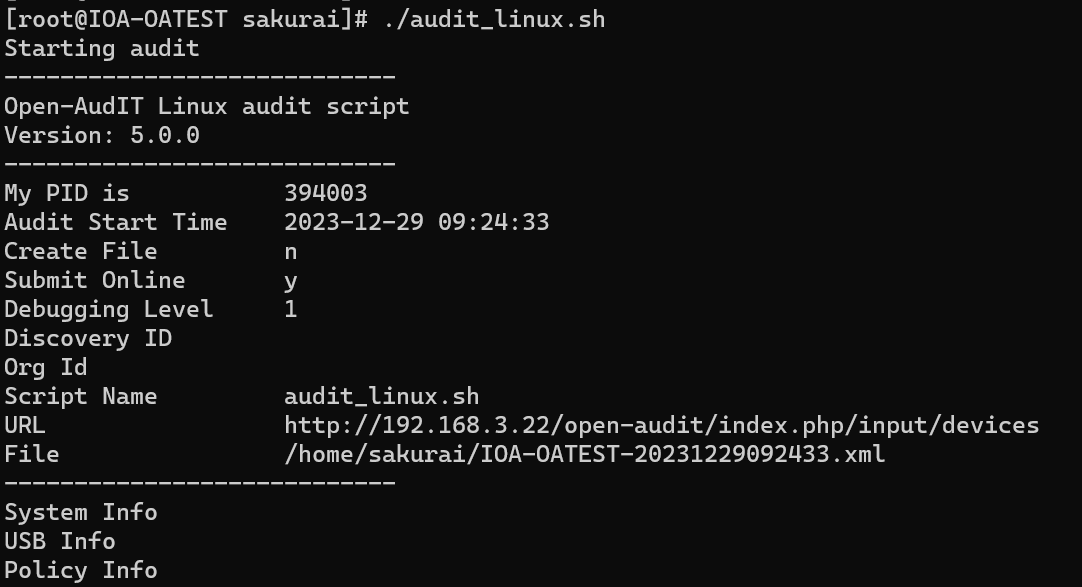1082x587 pixels.
Task: Click the root@IOA-OATEST shell prompt
Action: coord(186,19)
